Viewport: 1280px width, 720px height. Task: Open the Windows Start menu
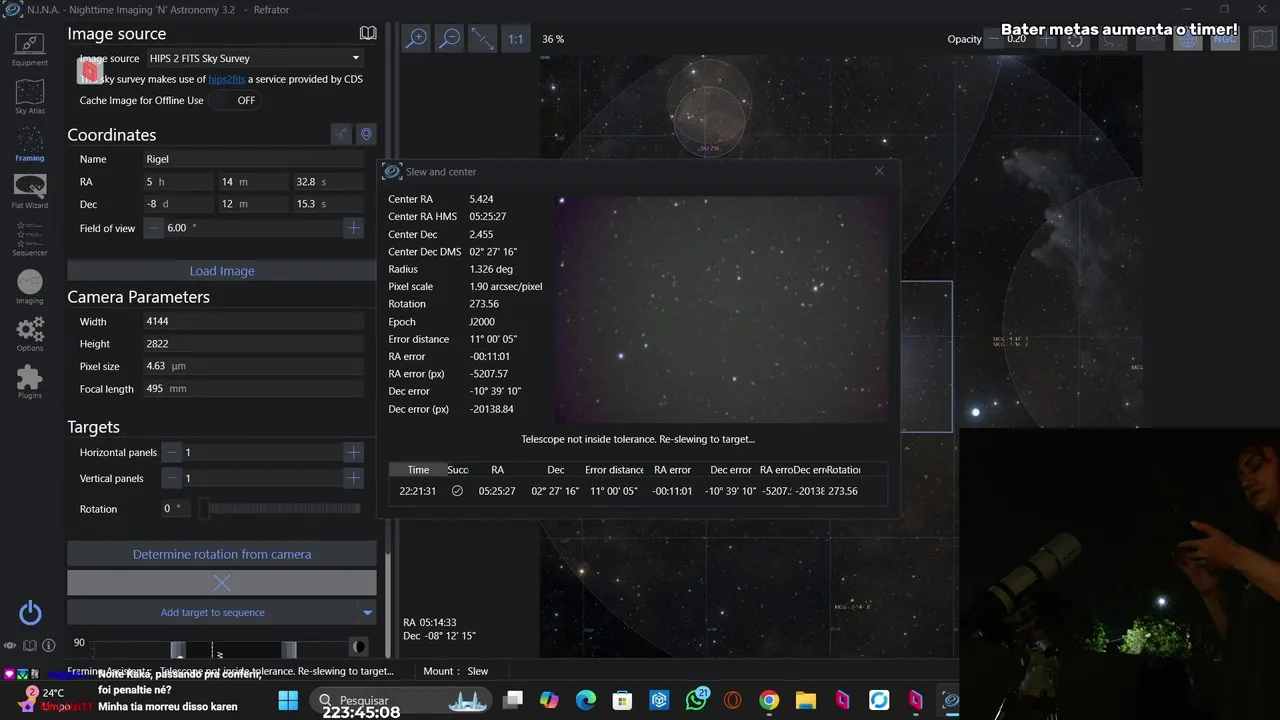(288, 700)
